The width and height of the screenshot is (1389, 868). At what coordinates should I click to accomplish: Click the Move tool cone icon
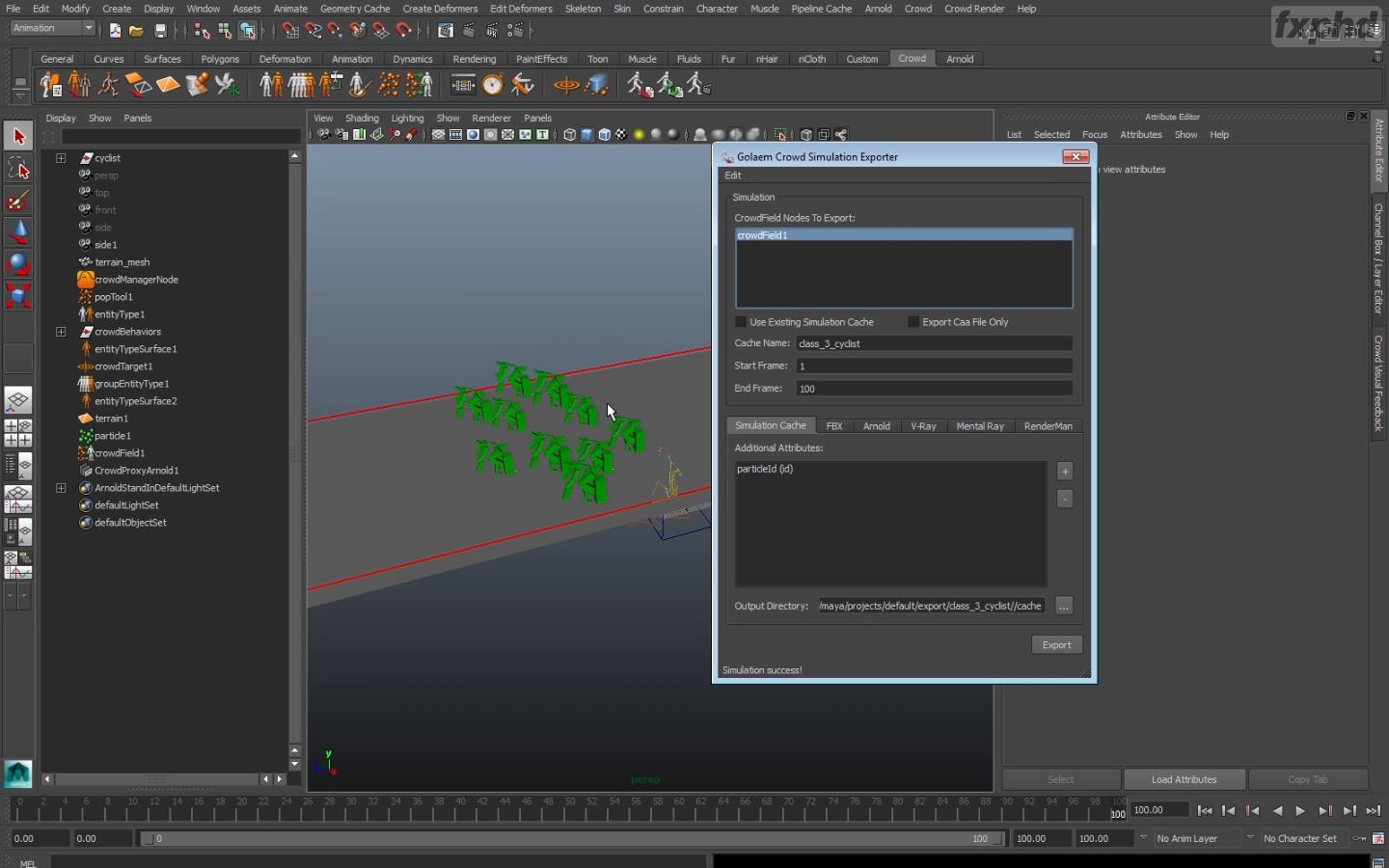coord(18,232)
